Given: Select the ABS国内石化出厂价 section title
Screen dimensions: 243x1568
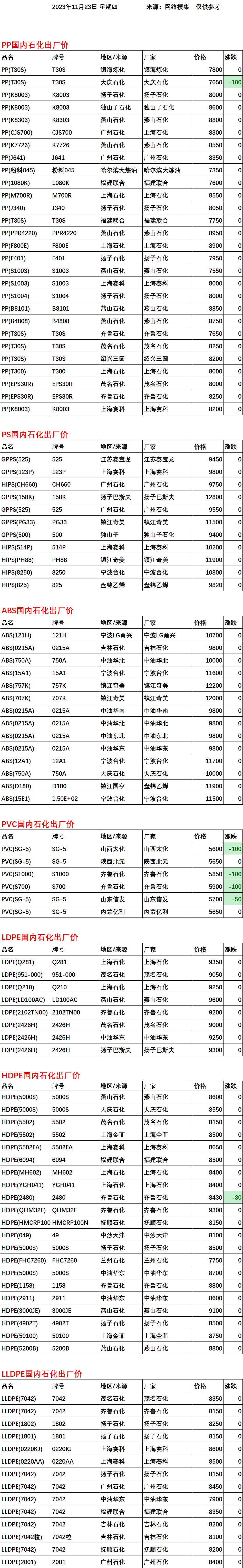Looking at the screenshot, I should click(37, 610).
